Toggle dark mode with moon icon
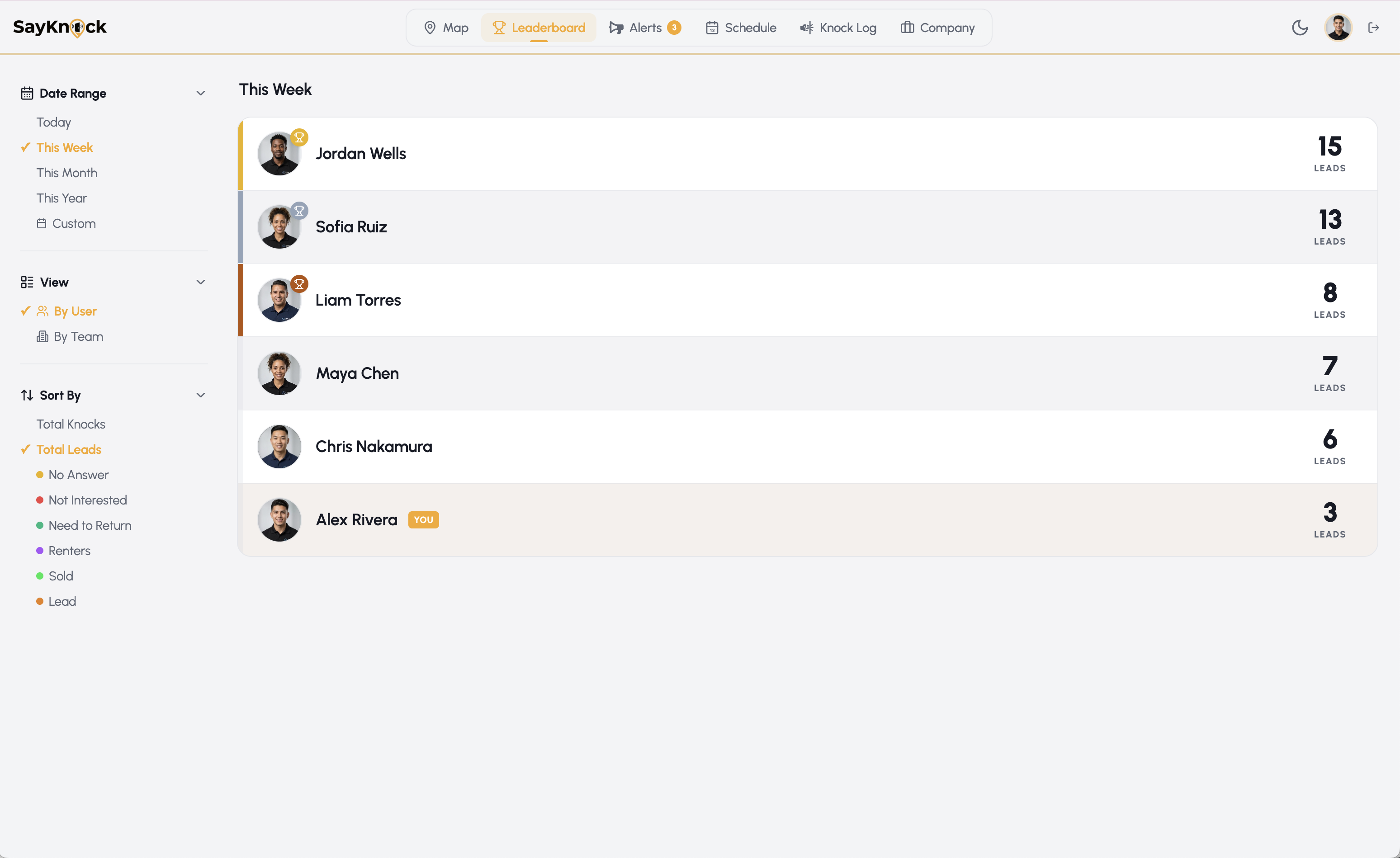This screenshot has width=1400, height=858. [x=1300, y=28]
